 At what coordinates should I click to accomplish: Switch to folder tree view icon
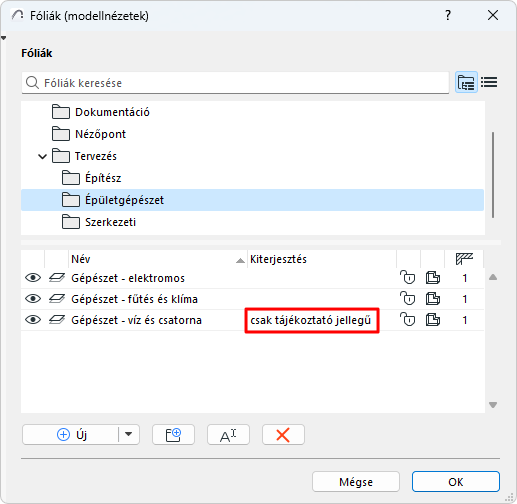(466, 82)
